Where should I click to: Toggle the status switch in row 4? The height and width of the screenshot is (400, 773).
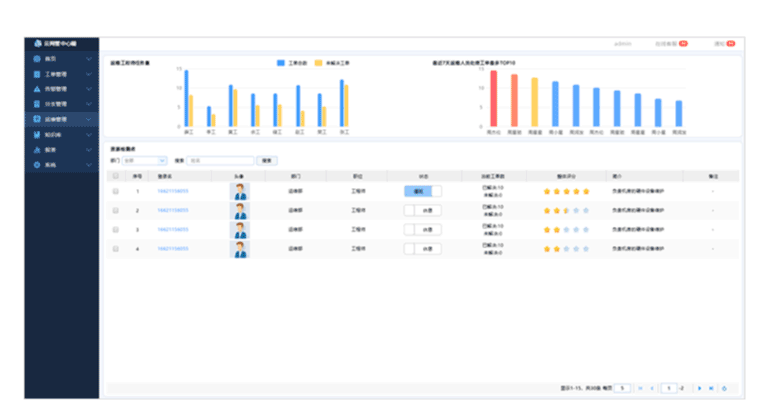[x=423, y=249]
